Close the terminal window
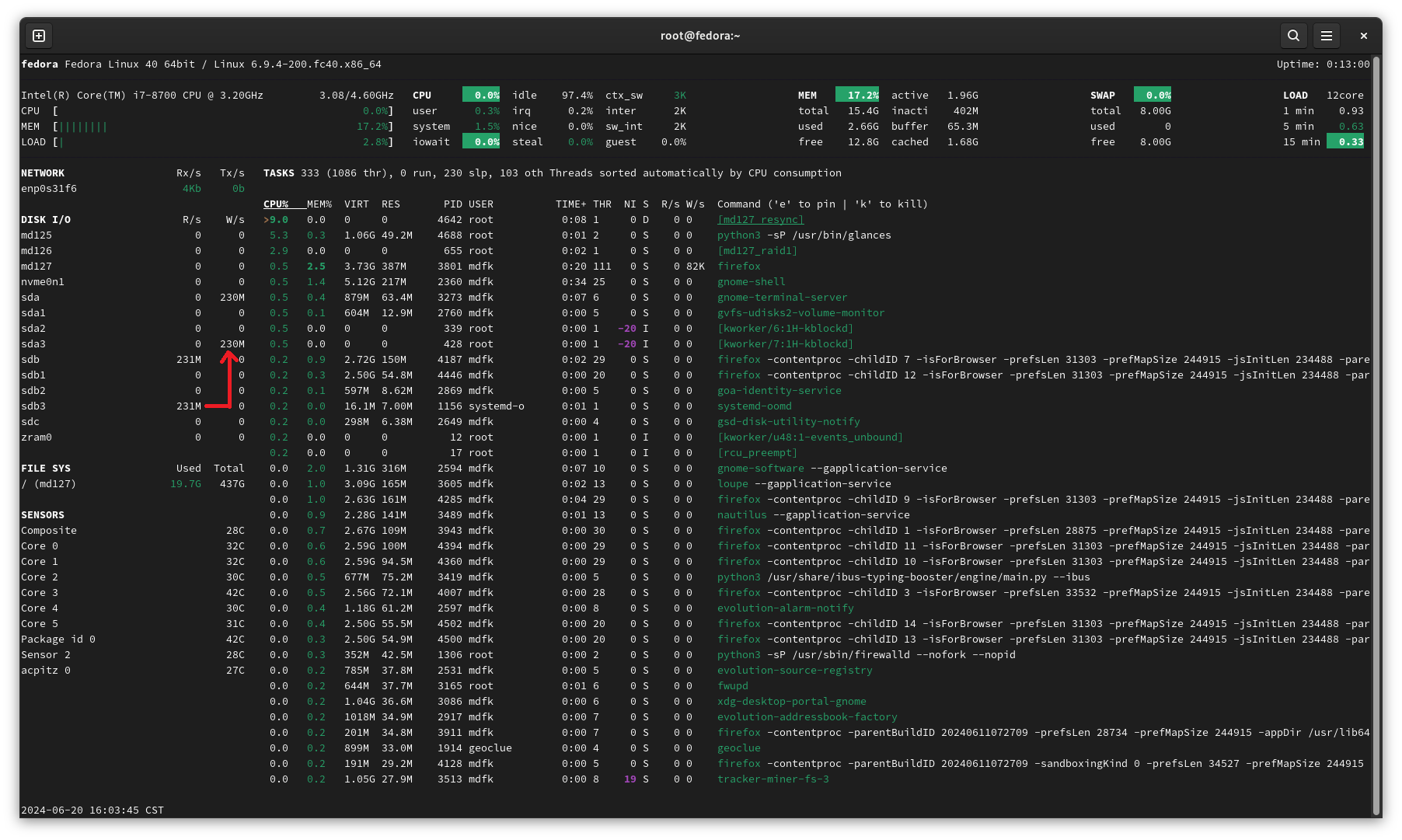1402x840 pixels. 1363,36
